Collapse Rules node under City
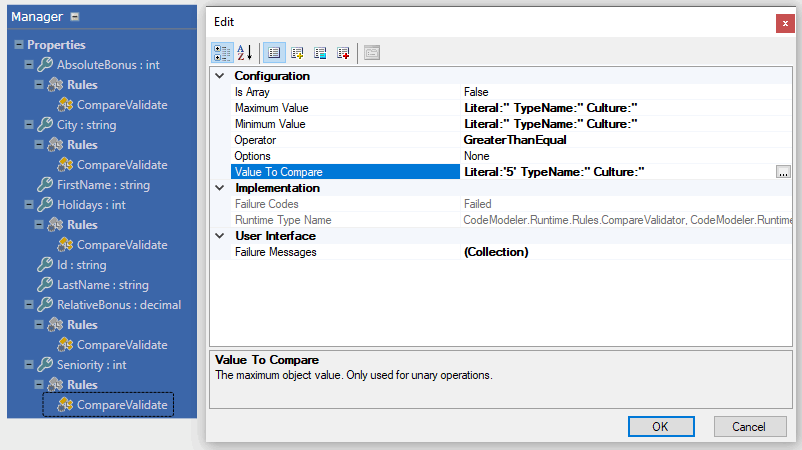The height and width of the screenshot is (450, 802). [39, 145]
